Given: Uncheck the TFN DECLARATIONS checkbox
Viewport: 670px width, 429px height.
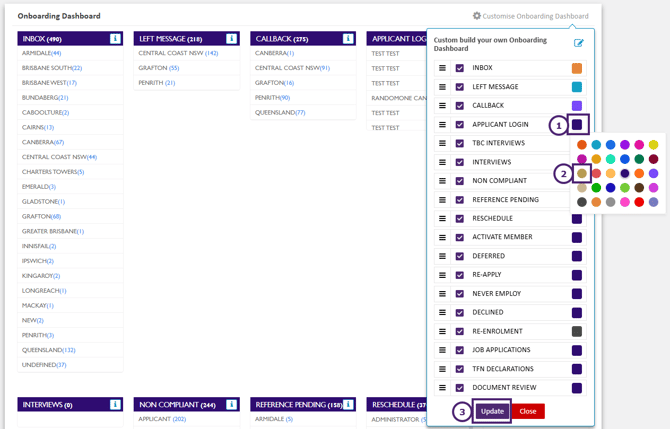Looking at the screenshot, I should [x=460, y=369].
